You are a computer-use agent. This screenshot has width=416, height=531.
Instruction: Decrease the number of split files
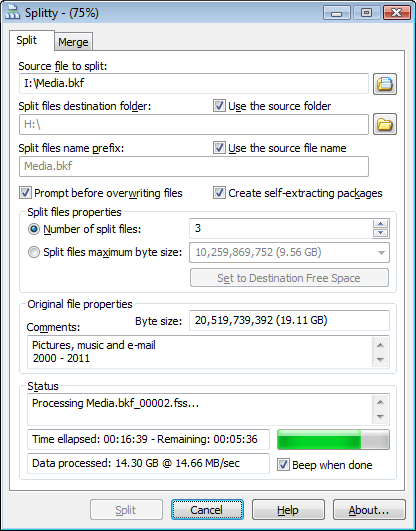tap(380, 233)
